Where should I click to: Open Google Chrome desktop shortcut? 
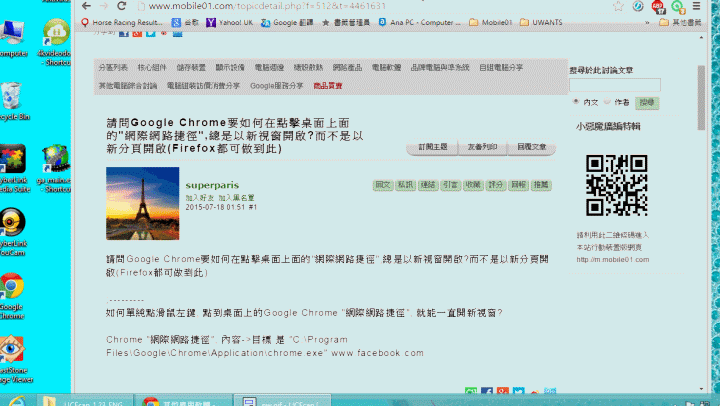click(11, 296)
